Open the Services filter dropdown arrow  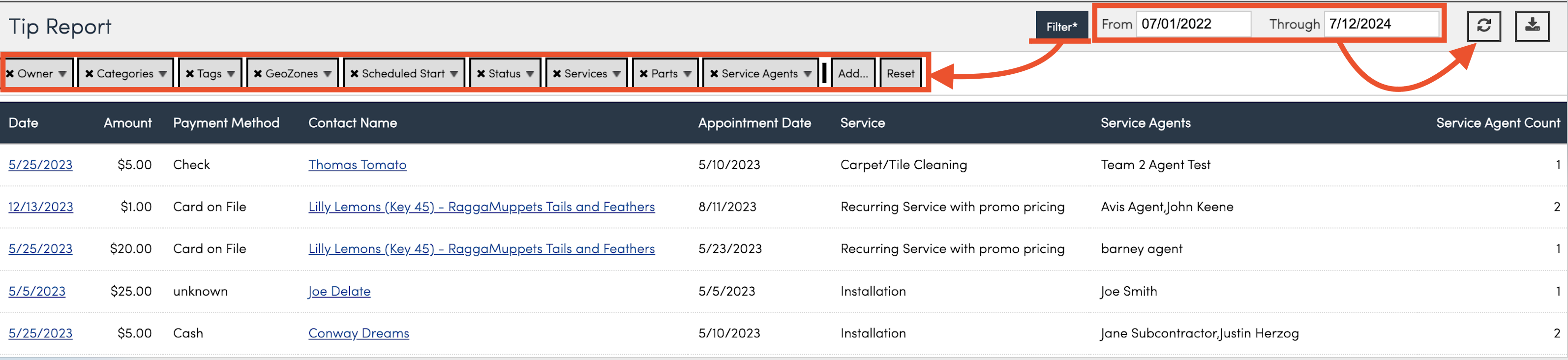click(617, 74)
